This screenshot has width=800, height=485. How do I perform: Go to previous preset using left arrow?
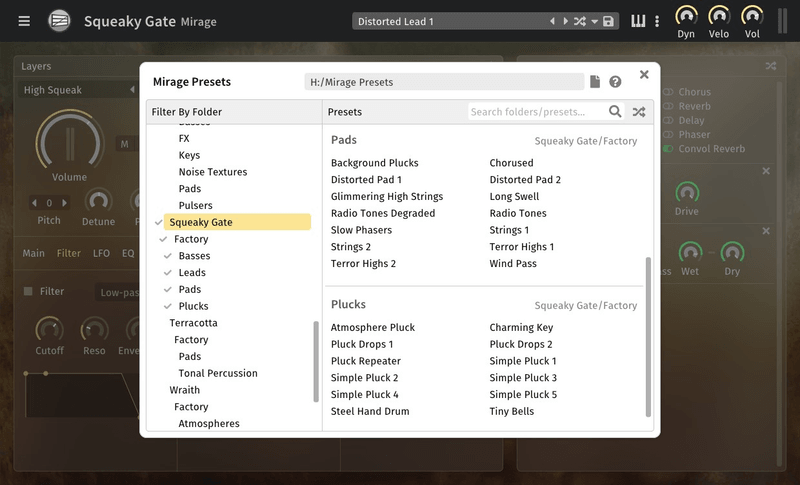(552, 21)
